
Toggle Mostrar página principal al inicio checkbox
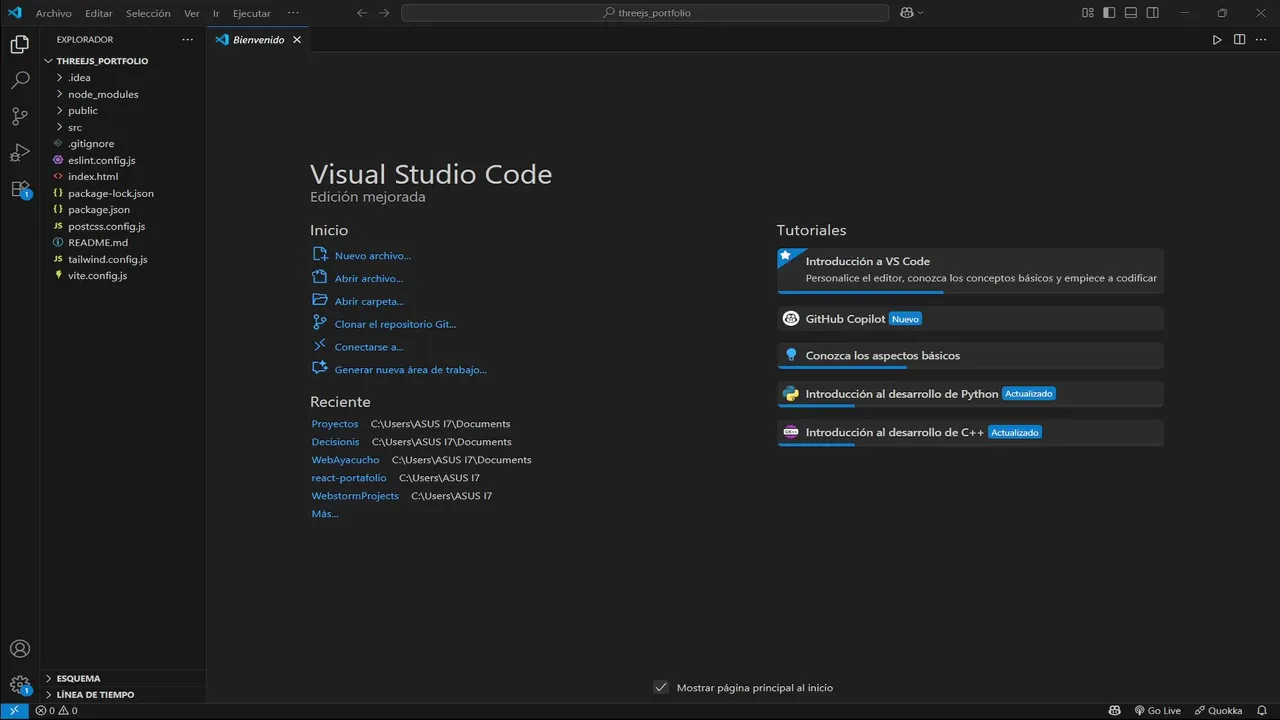point(660,687)
